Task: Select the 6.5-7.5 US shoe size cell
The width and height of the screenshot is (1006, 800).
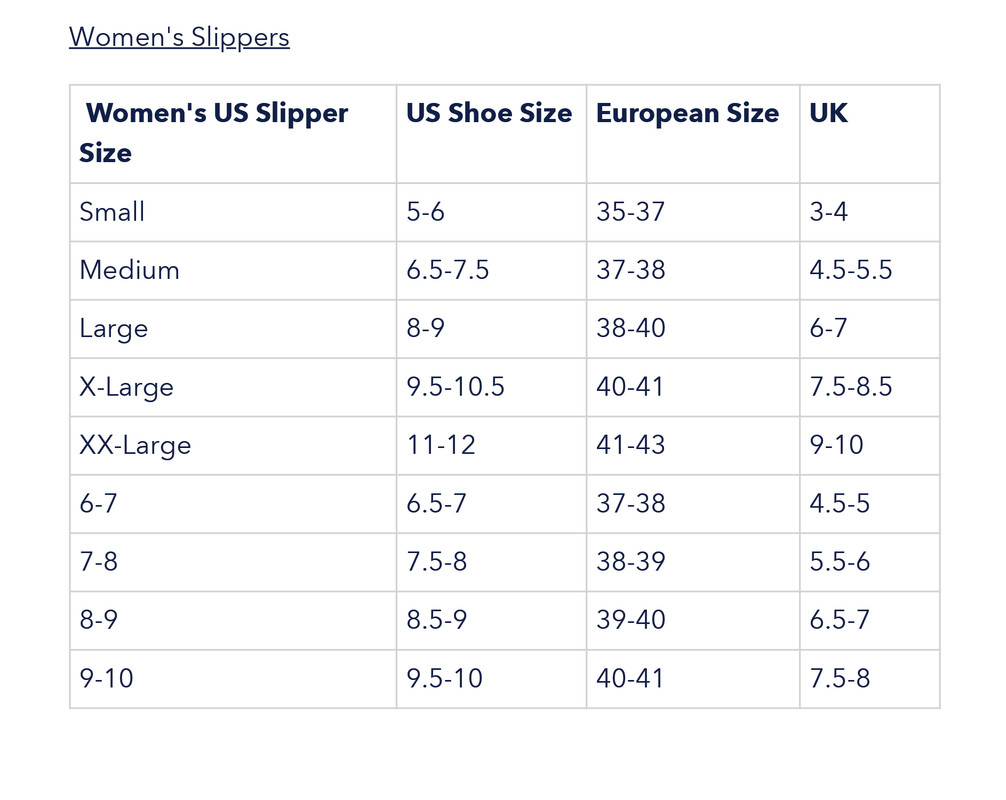Action: (x=447, y=270)
